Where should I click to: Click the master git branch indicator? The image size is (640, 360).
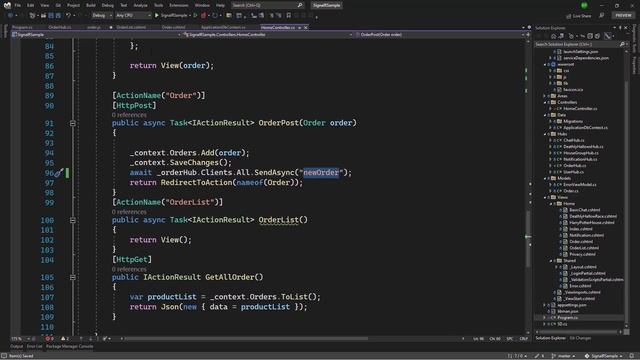pyautogui.click(x=563, y=356)
